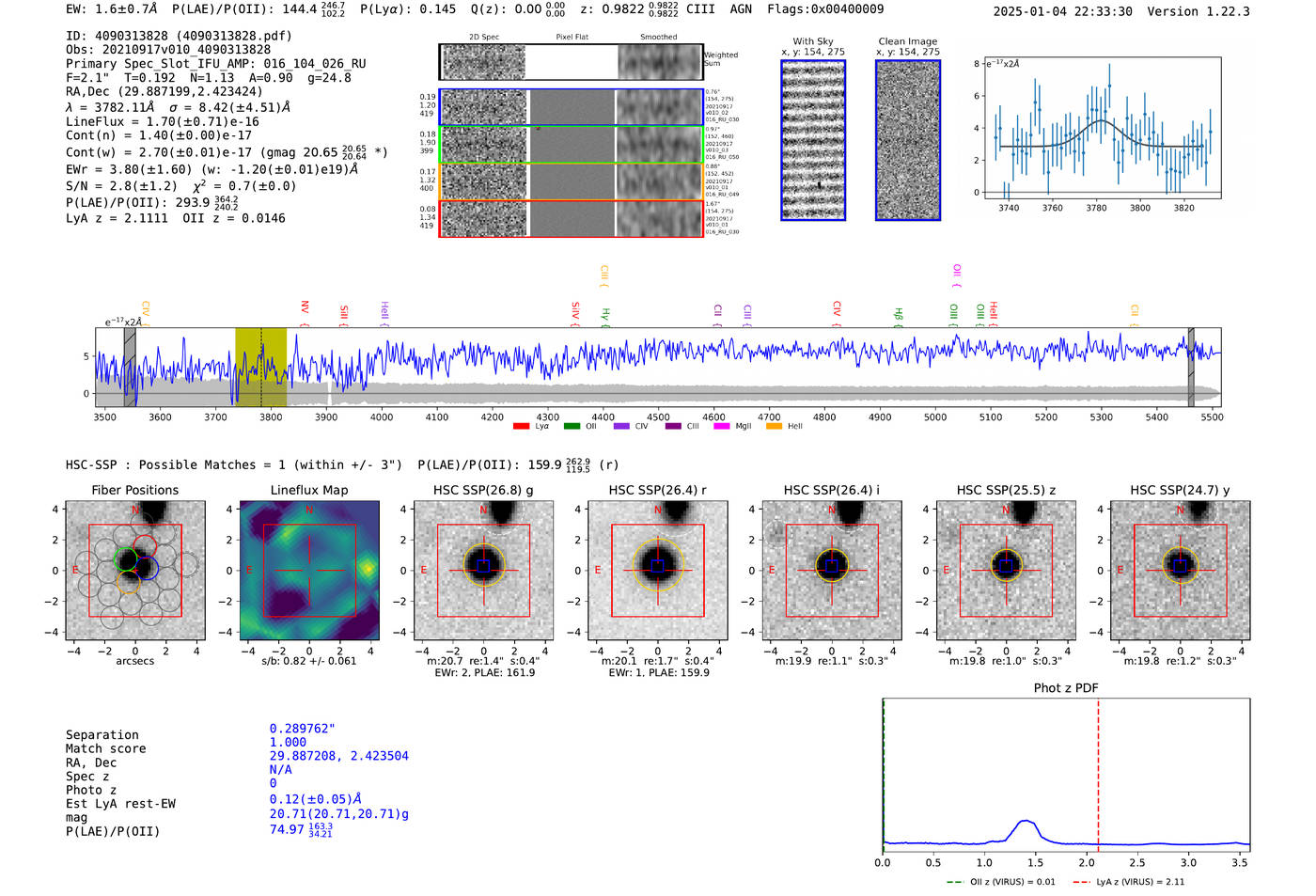This screenshot has width=1316, height=896.
Task: Open the HSC SSP g-band cutout
Action: (483, 570)
